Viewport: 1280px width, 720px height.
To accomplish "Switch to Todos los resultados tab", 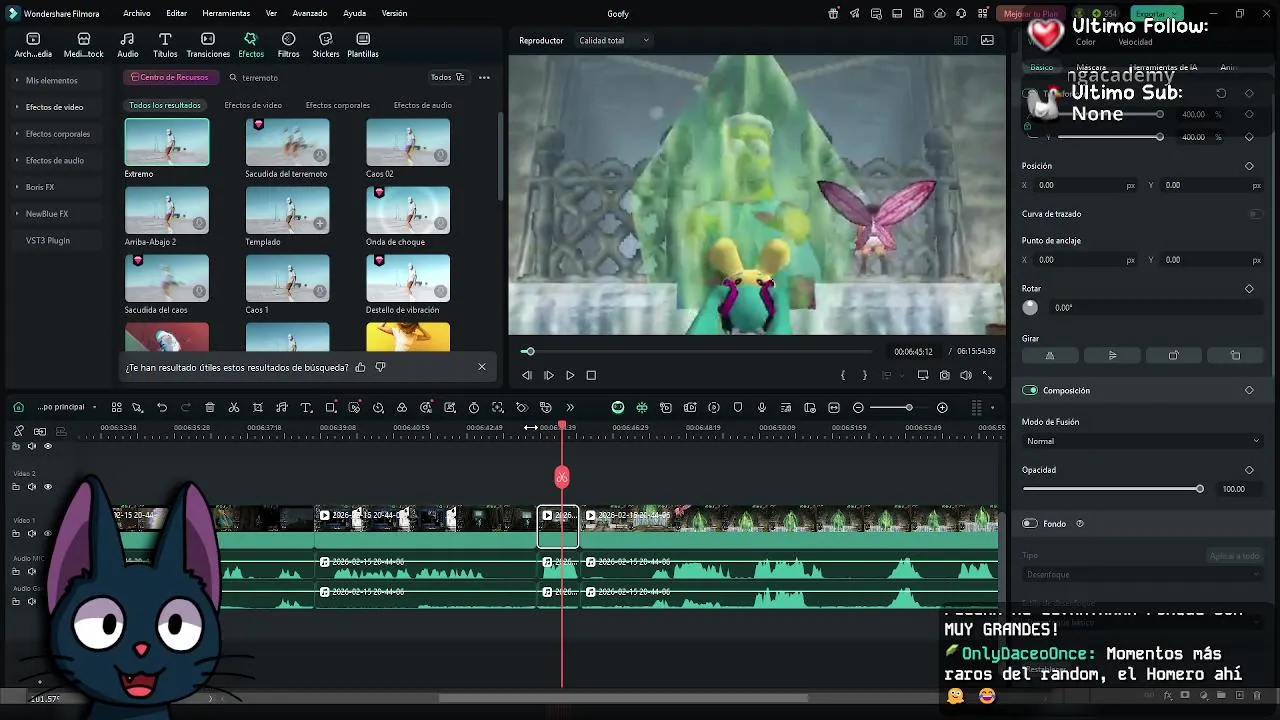I will click(x=165, y=105).
